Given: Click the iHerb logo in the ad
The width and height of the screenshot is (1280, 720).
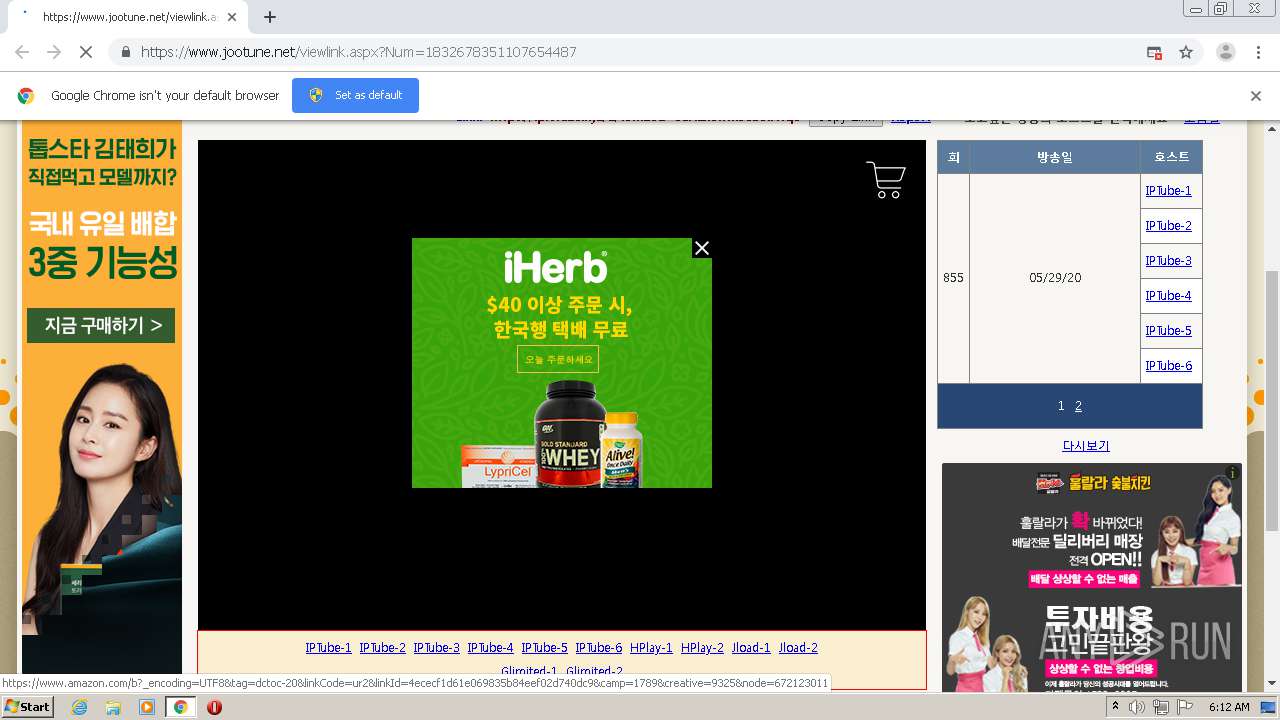Looking at the screenshot, I should pyautogui.click(x=555, y=267).
